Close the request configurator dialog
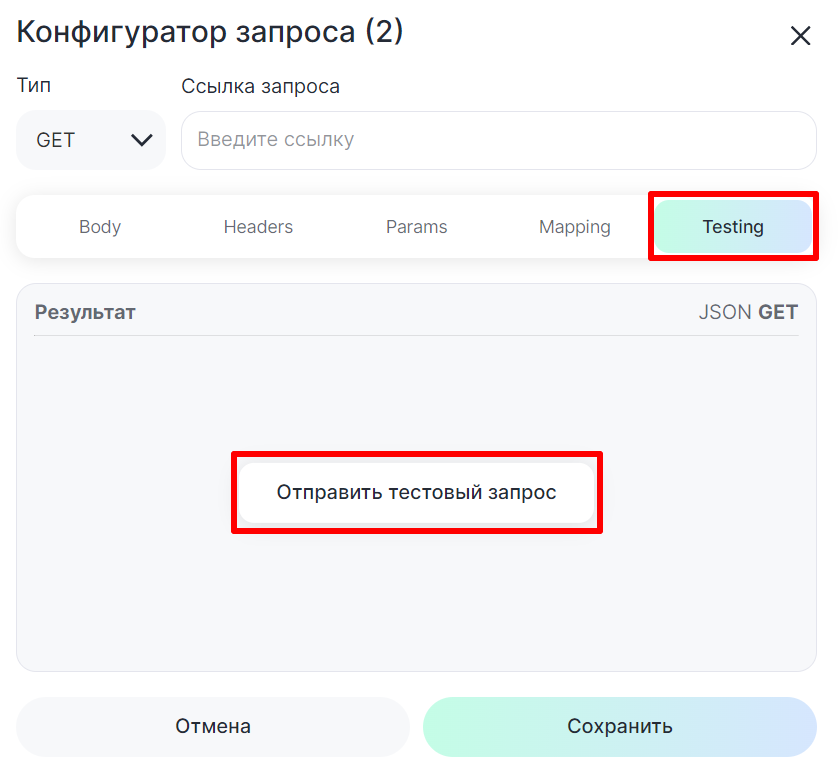This screenshot has height=781, width=840. 800,37
